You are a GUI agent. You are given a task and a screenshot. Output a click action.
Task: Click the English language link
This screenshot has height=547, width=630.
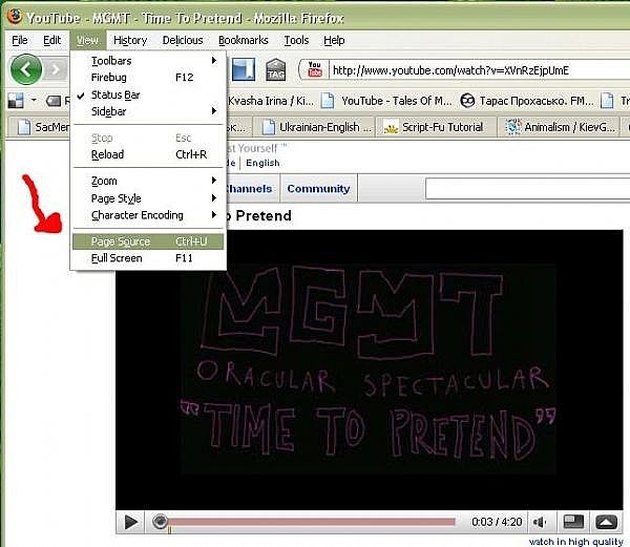[x=263, y=163]
